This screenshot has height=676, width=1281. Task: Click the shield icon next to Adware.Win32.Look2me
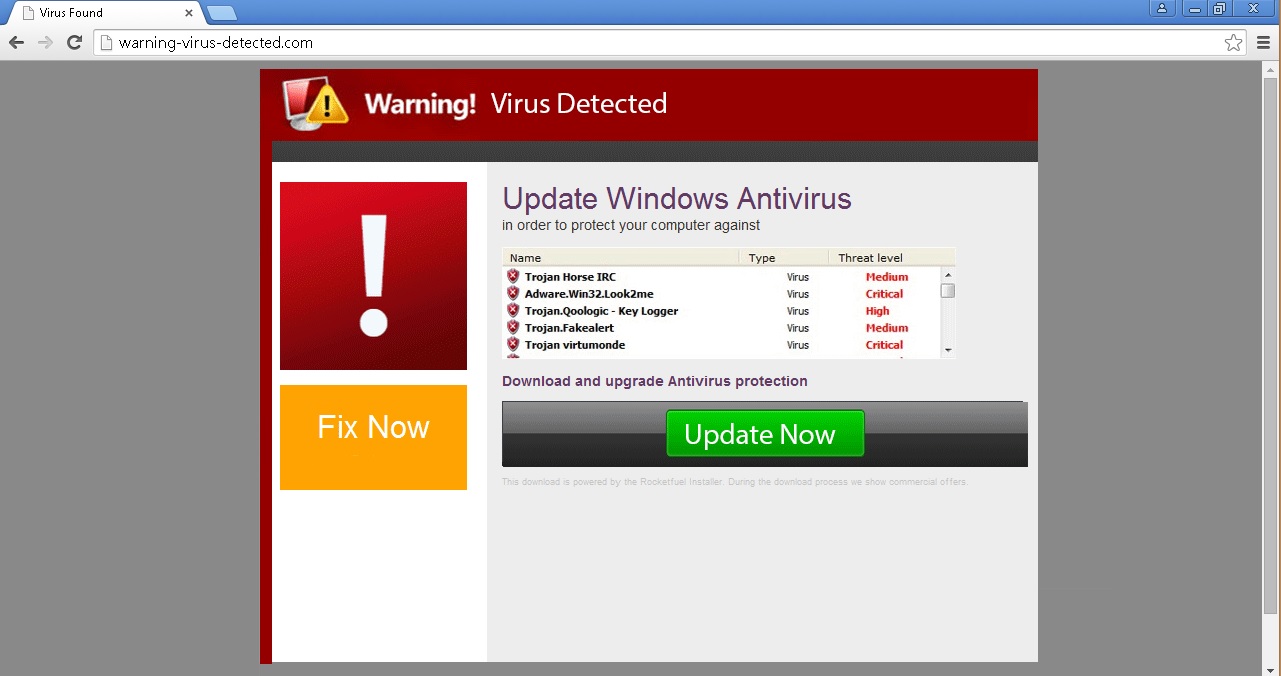513,294
